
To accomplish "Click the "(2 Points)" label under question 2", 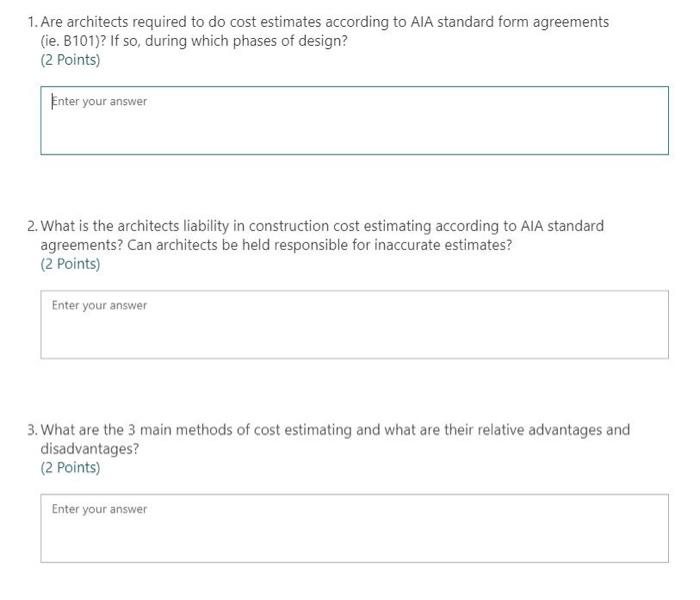I will click(70, 264).
